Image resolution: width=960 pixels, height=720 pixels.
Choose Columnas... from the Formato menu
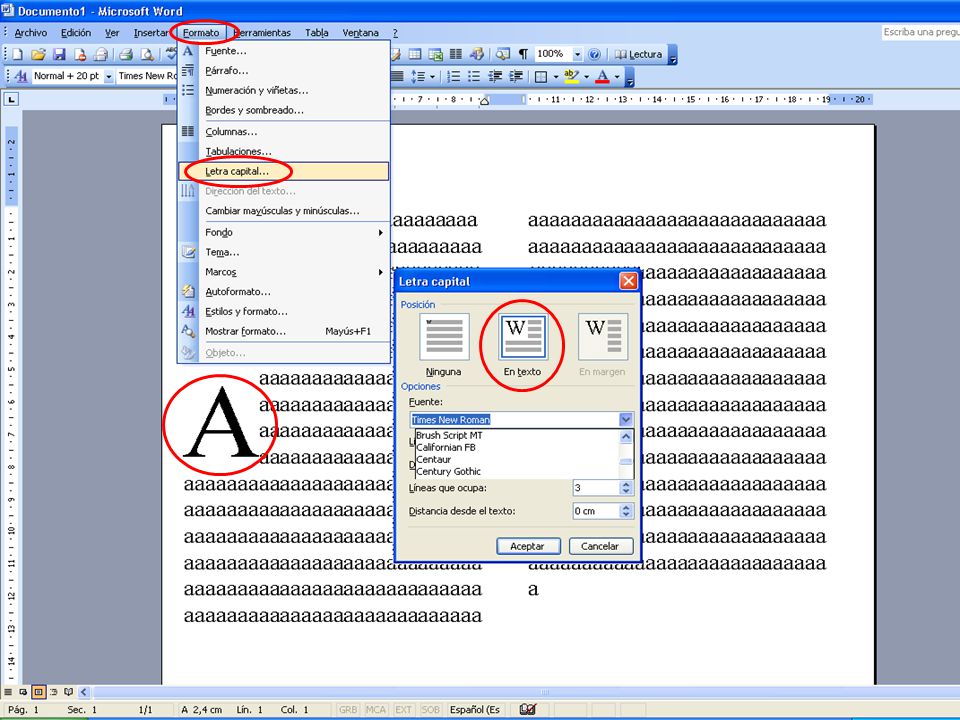284,132
